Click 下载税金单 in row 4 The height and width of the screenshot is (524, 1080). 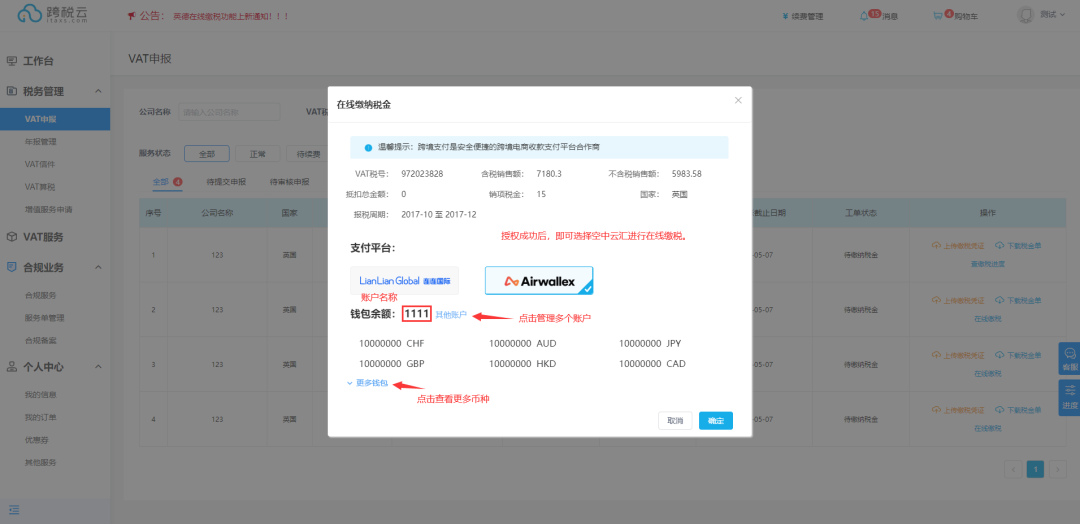tap(1018, 410)
